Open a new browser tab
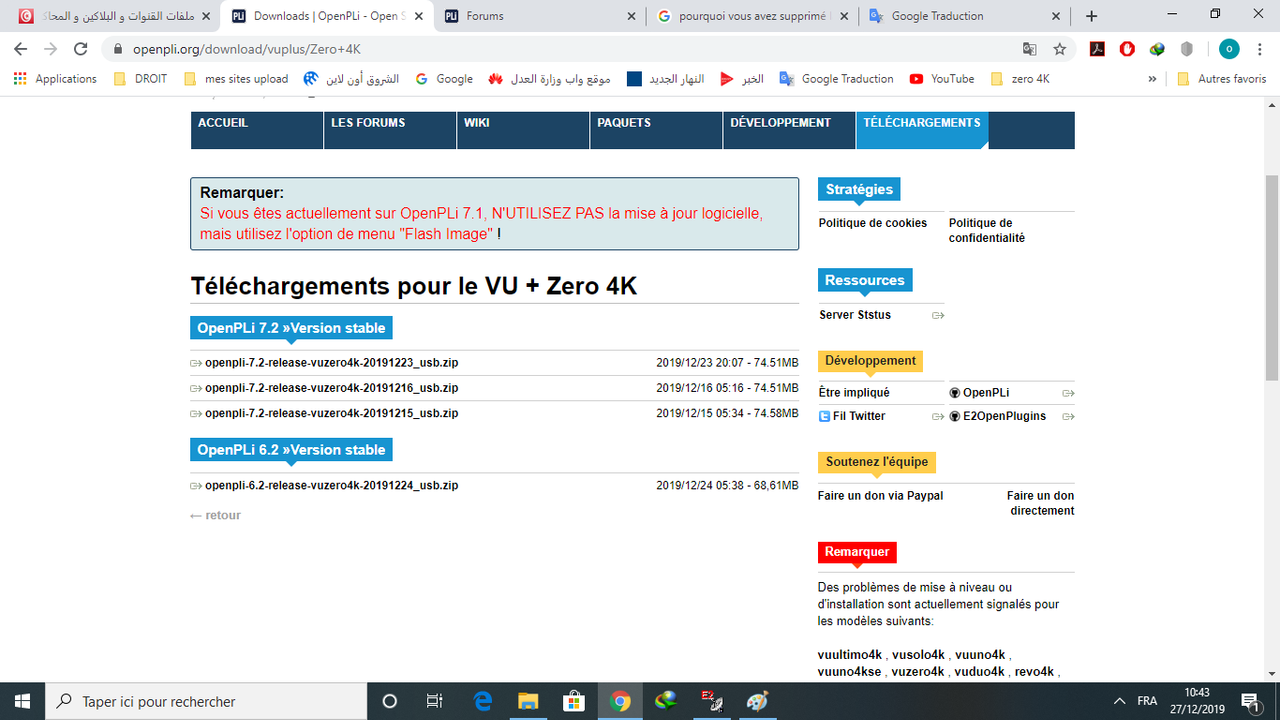The width and height of the screenshot is (1280, 720). (x=1091, y=16)
